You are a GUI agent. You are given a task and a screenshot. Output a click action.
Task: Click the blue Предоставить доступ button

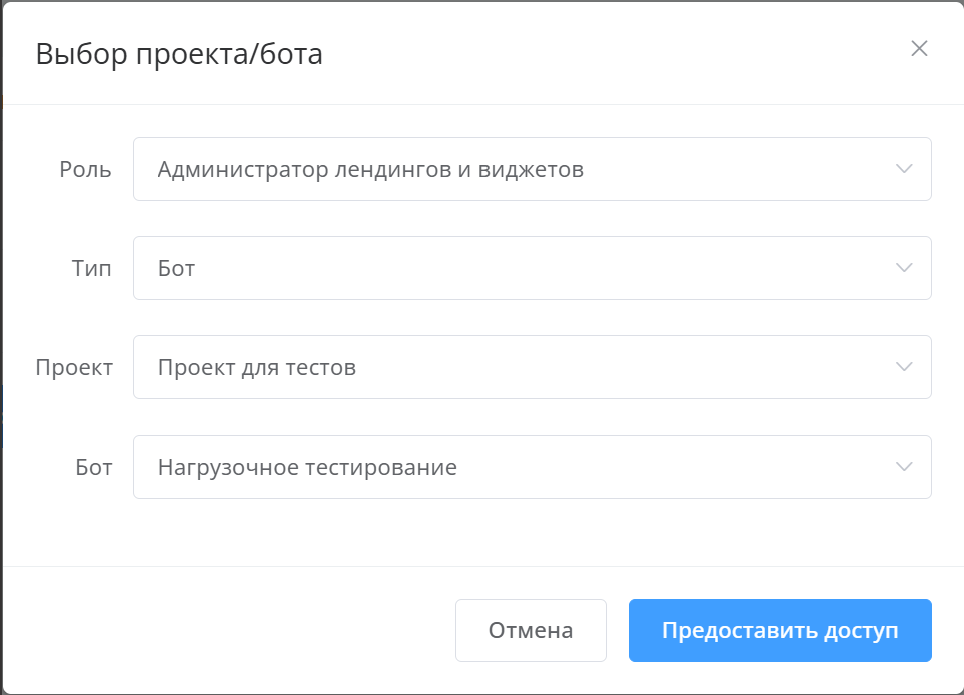pyautogui.click(x=779, y=630)
